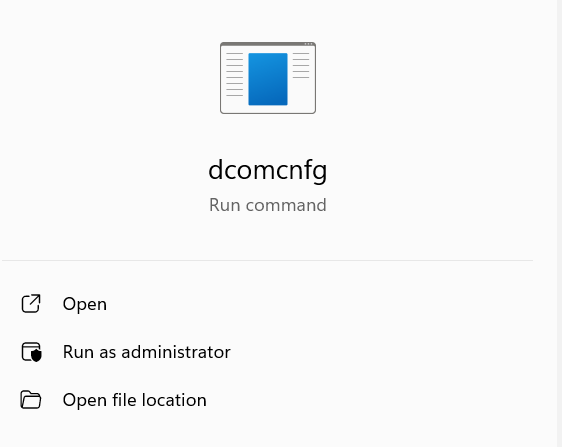This screenshot has height=447, width=562.
Task: Click the Run command subtitle
Action: 268,205
